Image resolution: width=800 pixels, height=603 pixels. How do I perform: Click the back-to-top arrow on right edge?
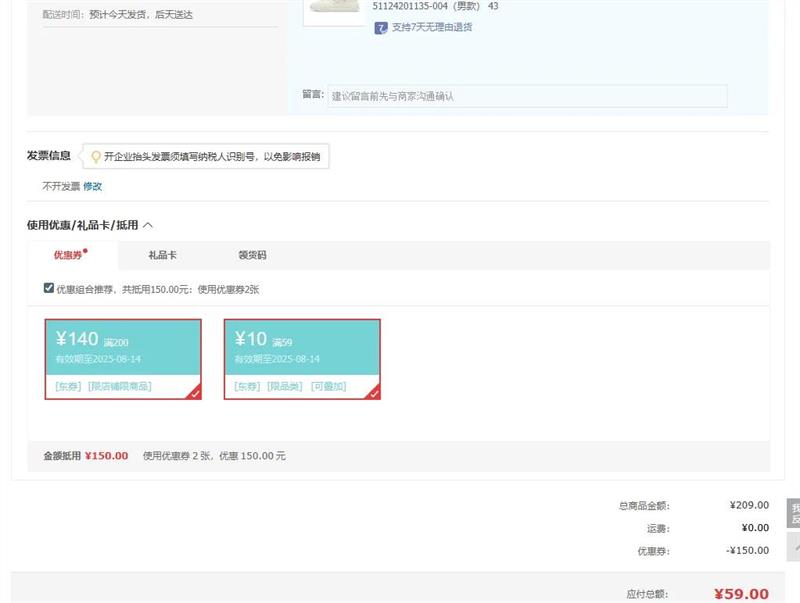[x=794, y=547]
